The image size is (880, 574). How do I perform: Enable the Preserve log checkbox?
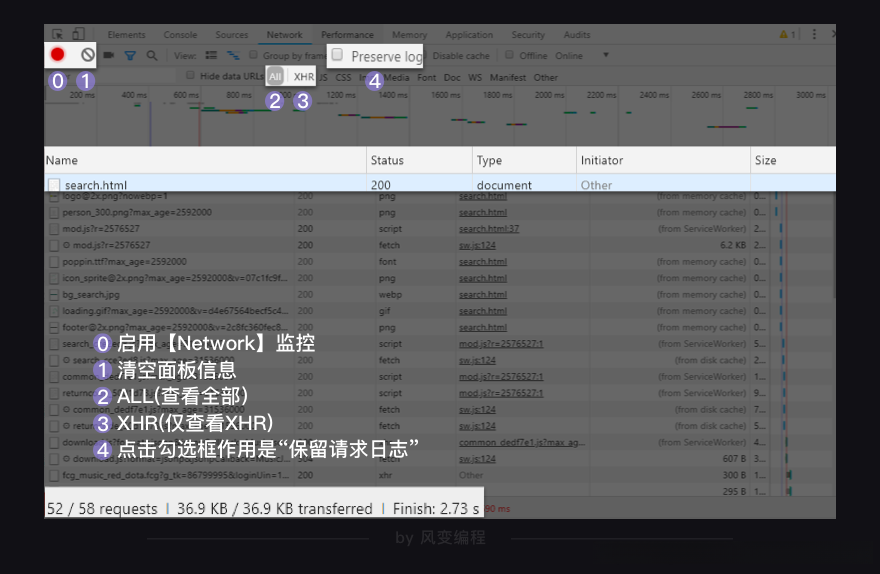click(x=337, y=54)
